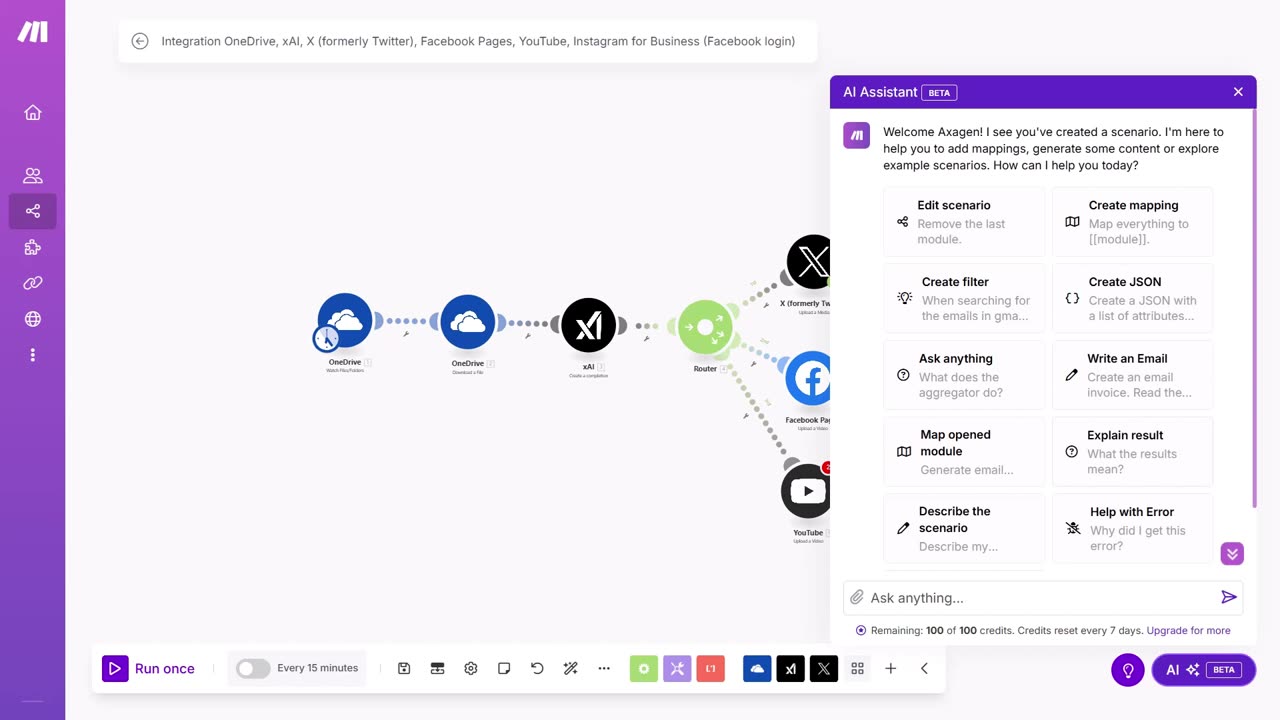Choose the Create filter suggestion card
1280x720 pixels.
[964, 298]
